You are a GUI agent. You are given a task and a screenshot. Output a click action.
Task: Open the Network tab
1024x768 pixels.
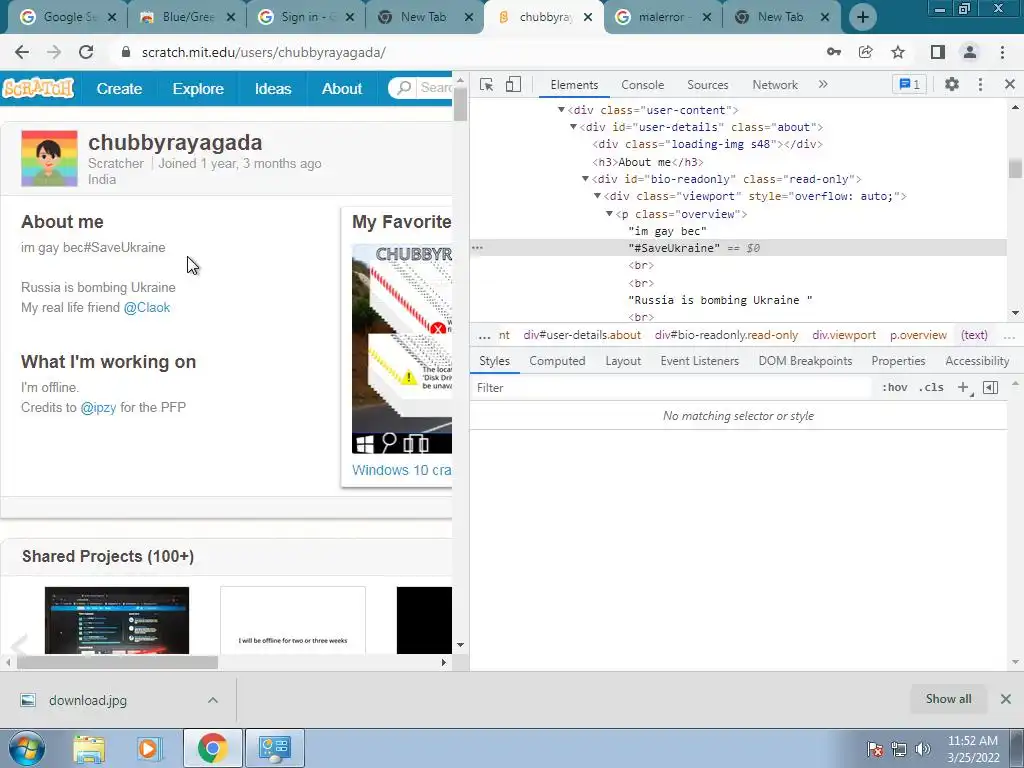(775, 85)
